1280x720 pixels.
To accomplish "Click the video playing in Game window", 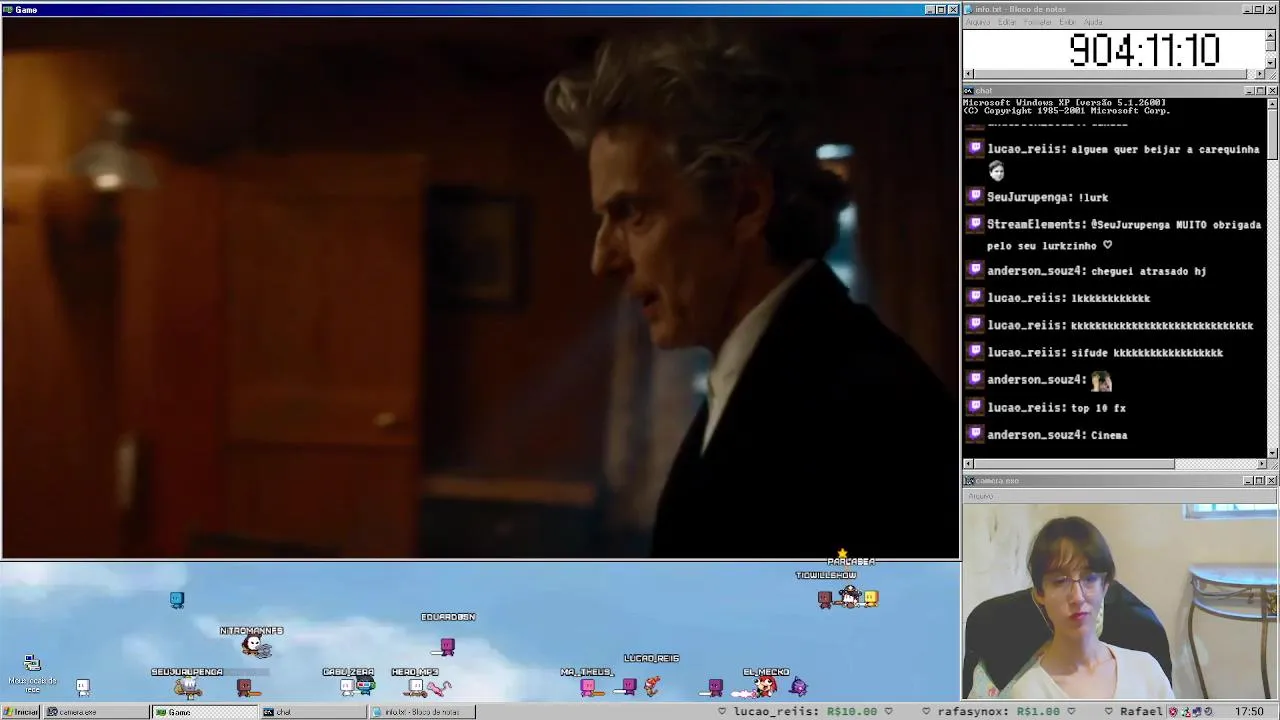I will tap(480, 287).
